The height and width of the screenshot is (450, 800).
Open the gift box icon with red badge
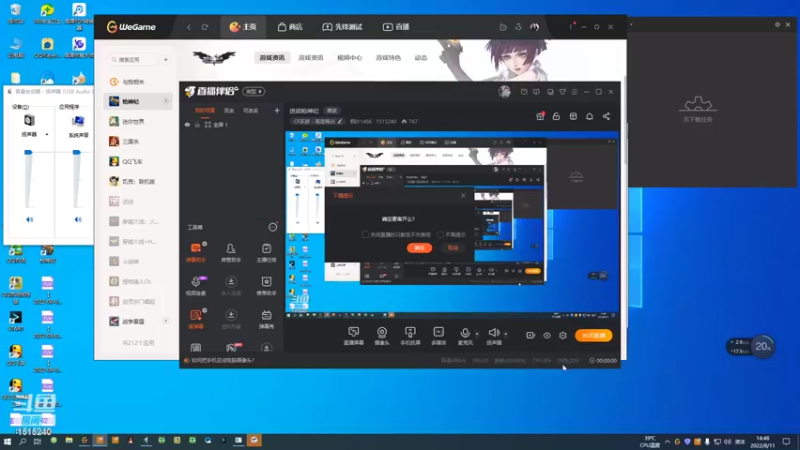click(540, 116)
